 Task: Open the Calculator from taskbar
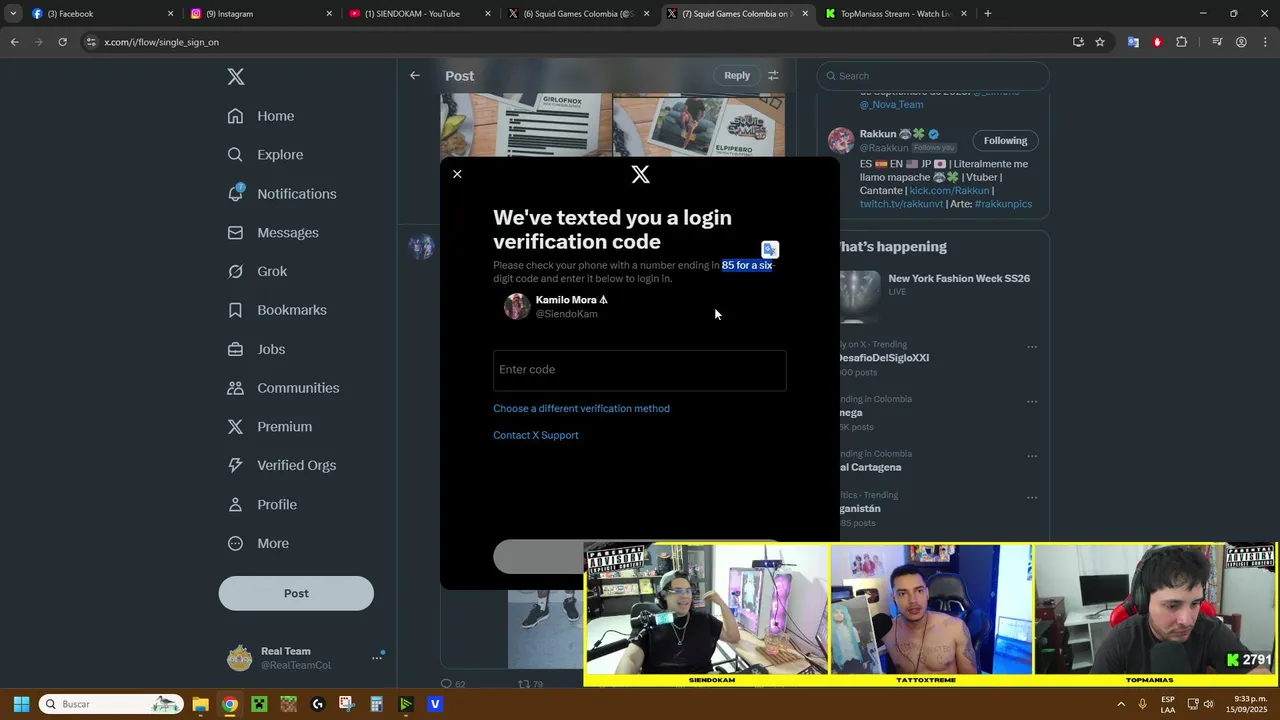click(376, 704)
